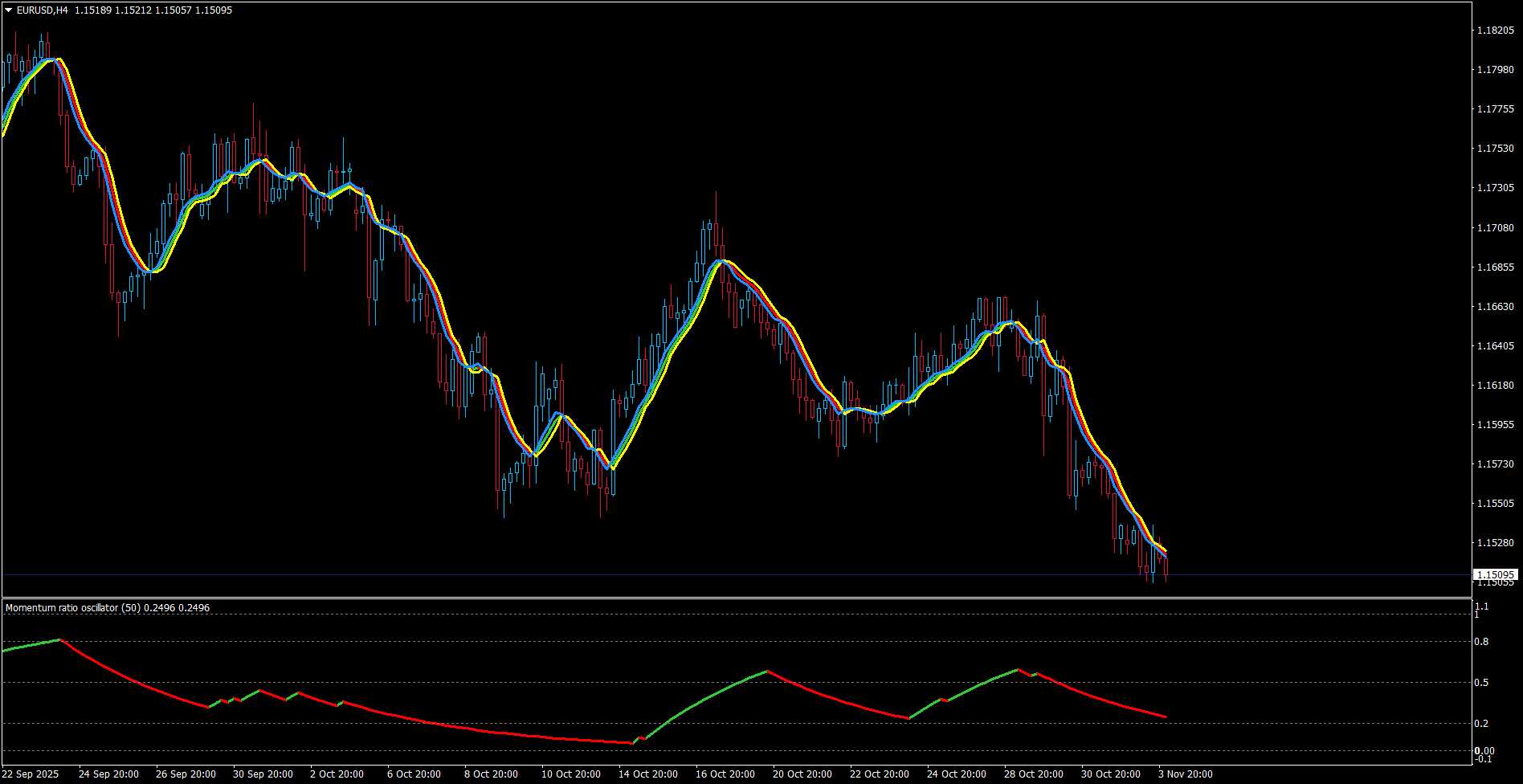Select the highlighted current price tag 1.15095
Screen dimensions: 1523x784
[x=1496, y=575]
